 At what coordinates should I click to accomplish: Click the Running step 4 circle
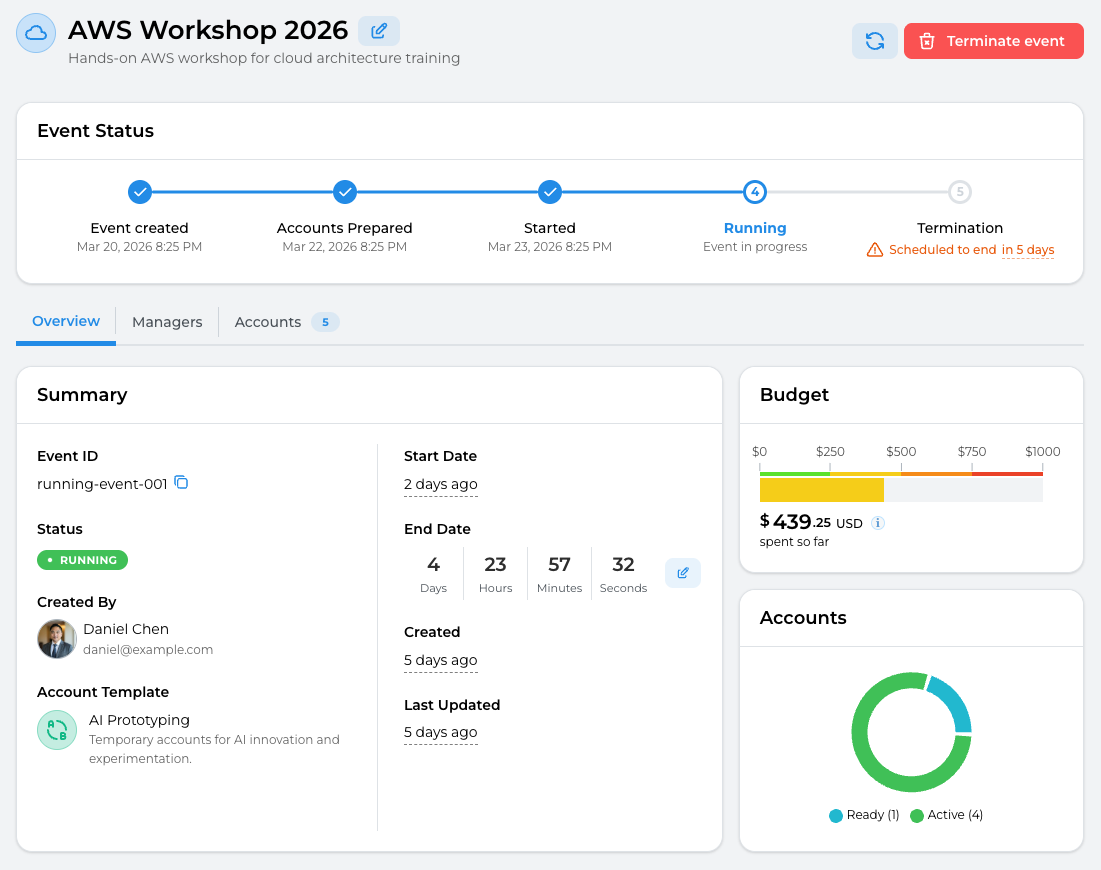pyautogui.click(x=755, y=191)
